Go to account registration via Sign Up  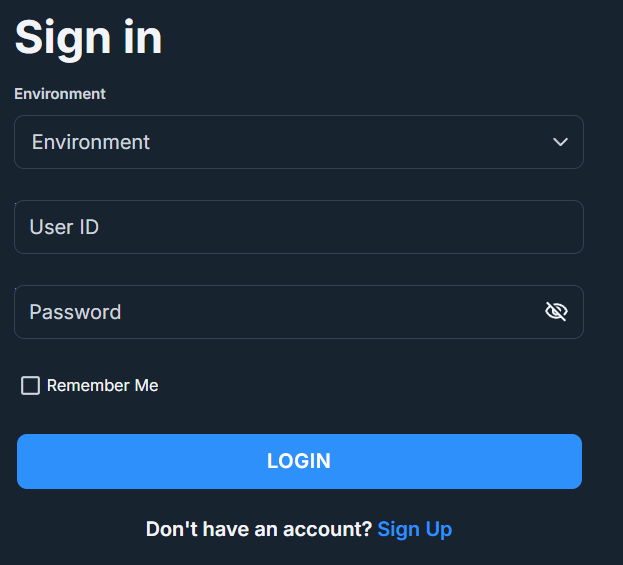click(414, 529)
